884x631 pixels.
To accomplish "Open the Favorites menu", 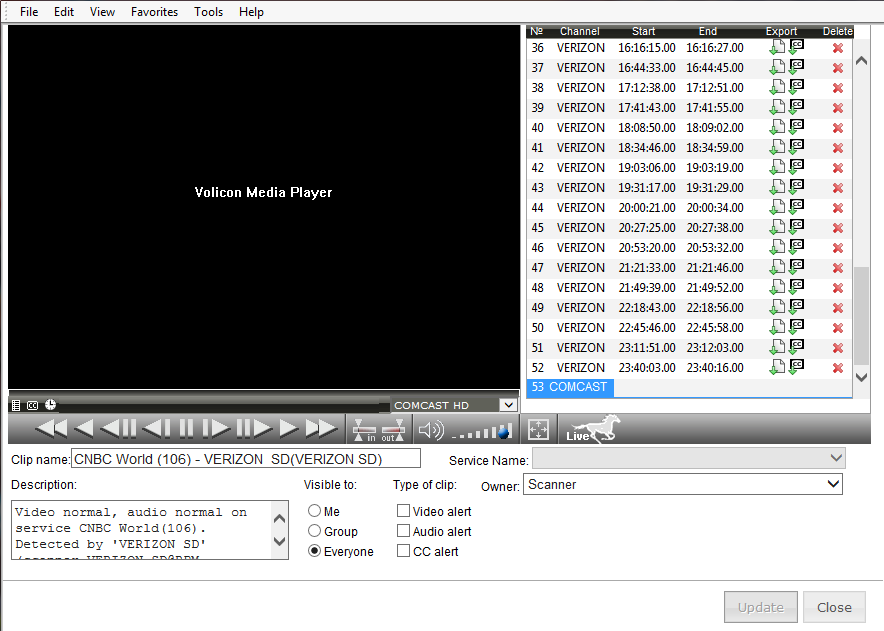I will pyautogui.click(x=154, y=12).
